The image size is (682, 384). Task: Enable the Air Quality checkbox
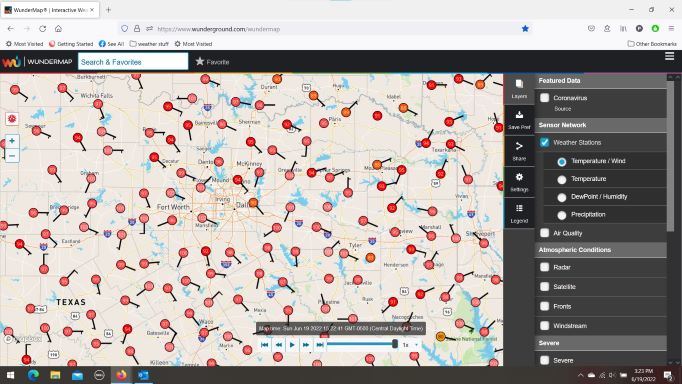pos(545,233)
